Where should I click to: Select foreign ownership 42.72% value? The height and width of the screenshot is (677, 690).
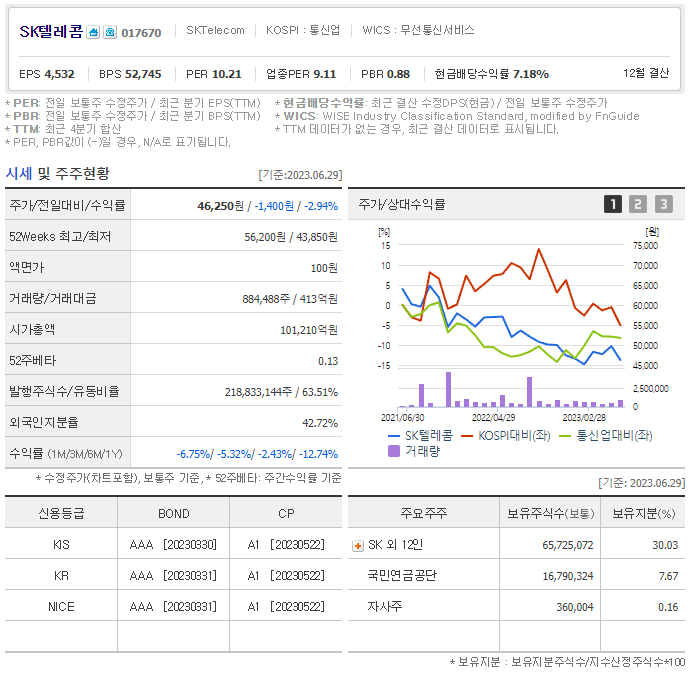[x=320, y=423]
